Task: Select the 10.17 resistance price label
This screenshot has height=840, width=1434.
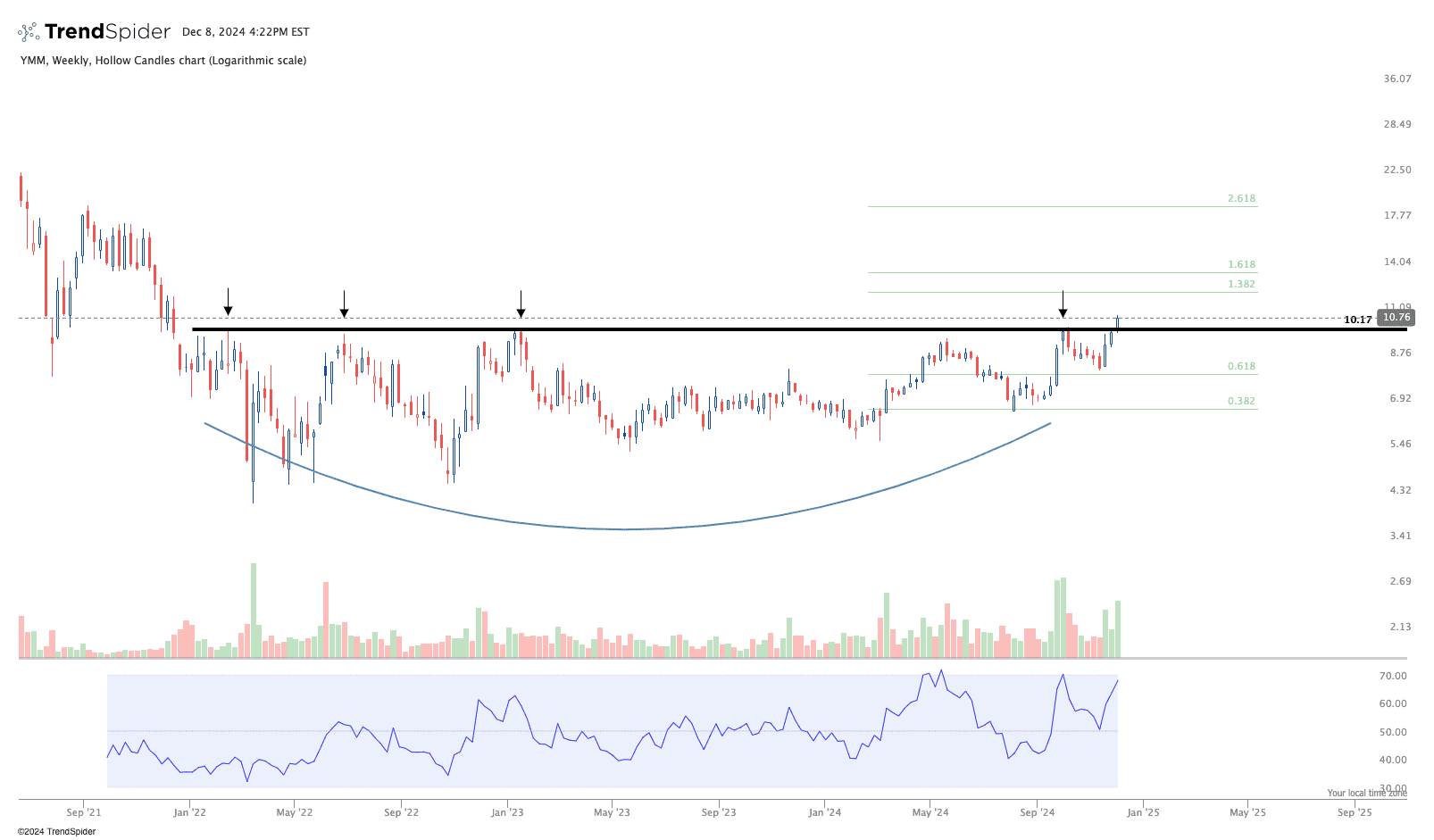Action: tap(1357, 320)
